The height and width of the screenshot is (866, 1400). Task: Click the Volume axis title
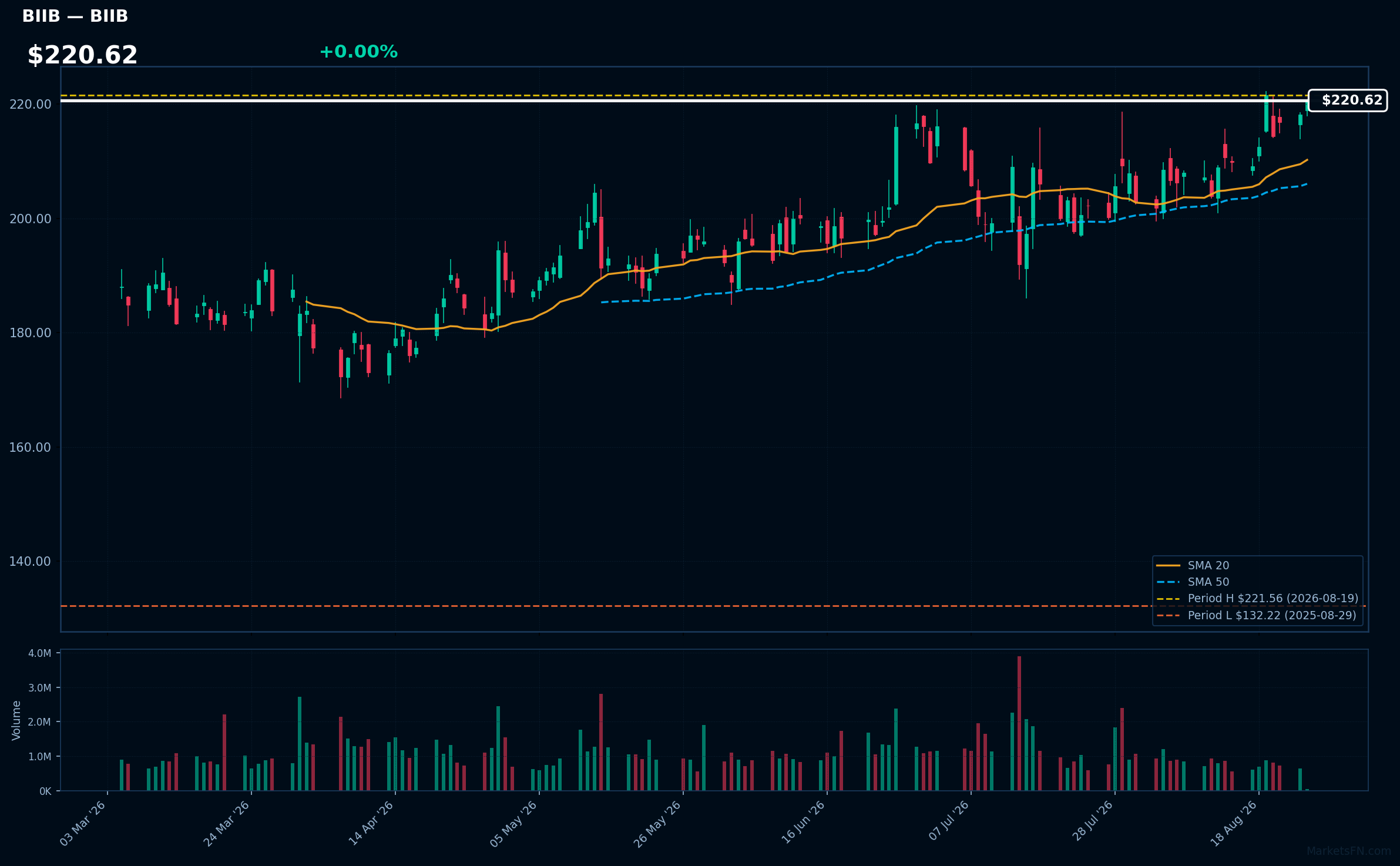(16, 720)
